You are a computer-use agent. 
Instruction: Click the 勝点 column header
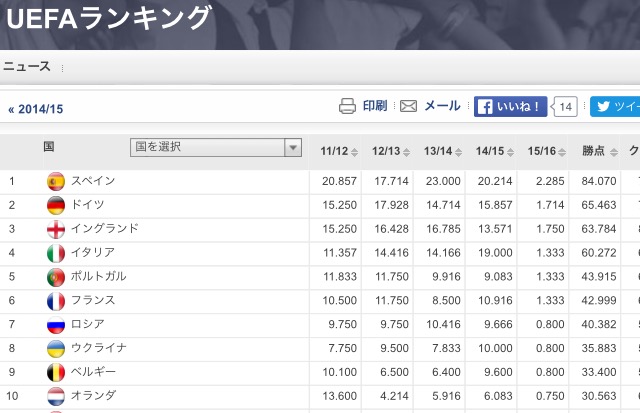[x=593, y=151]
